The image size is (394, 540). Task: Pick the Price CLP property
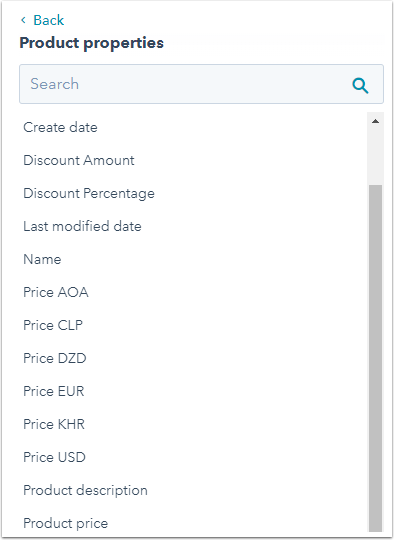click(53, 325)
